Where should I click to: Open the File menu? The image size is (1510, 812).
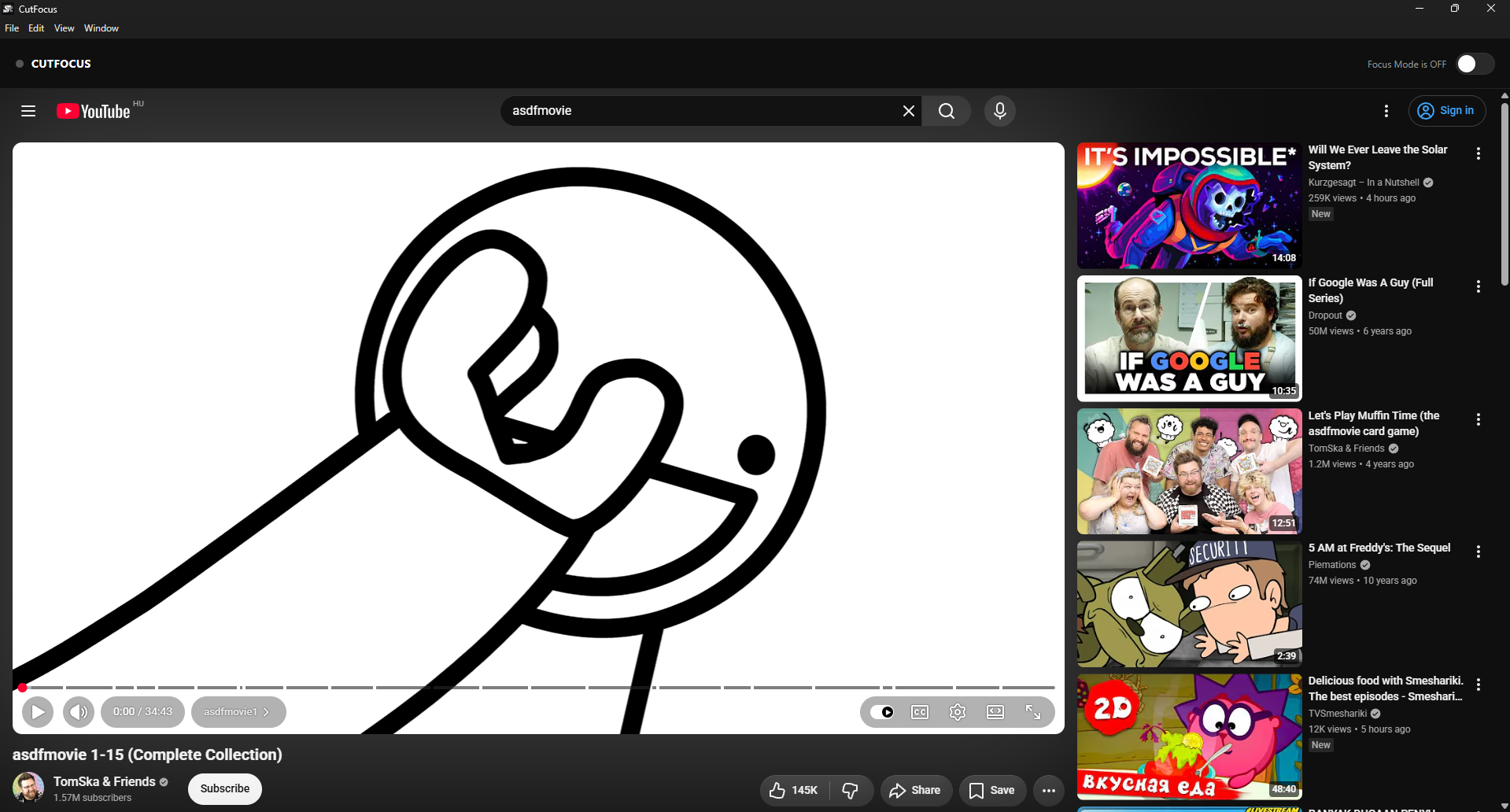12,28
